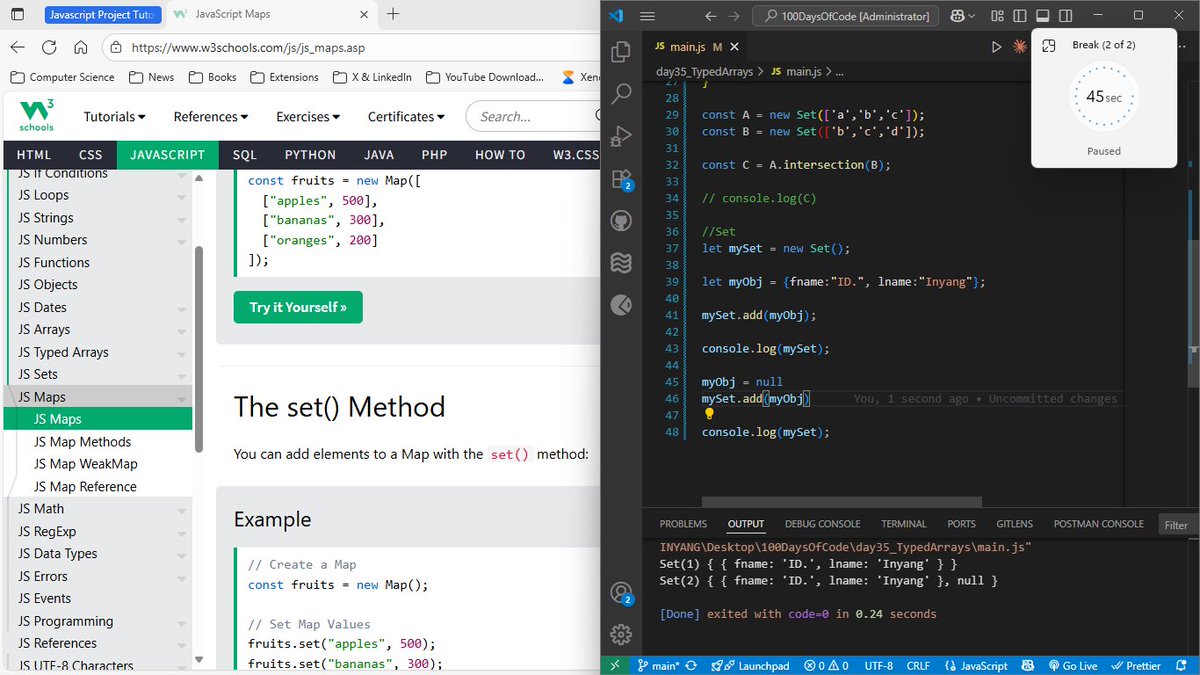This screenshot has width=1200, height=675.
Task: Open the POSTMAN CONSOLE tab
Action: (1098, 524)
